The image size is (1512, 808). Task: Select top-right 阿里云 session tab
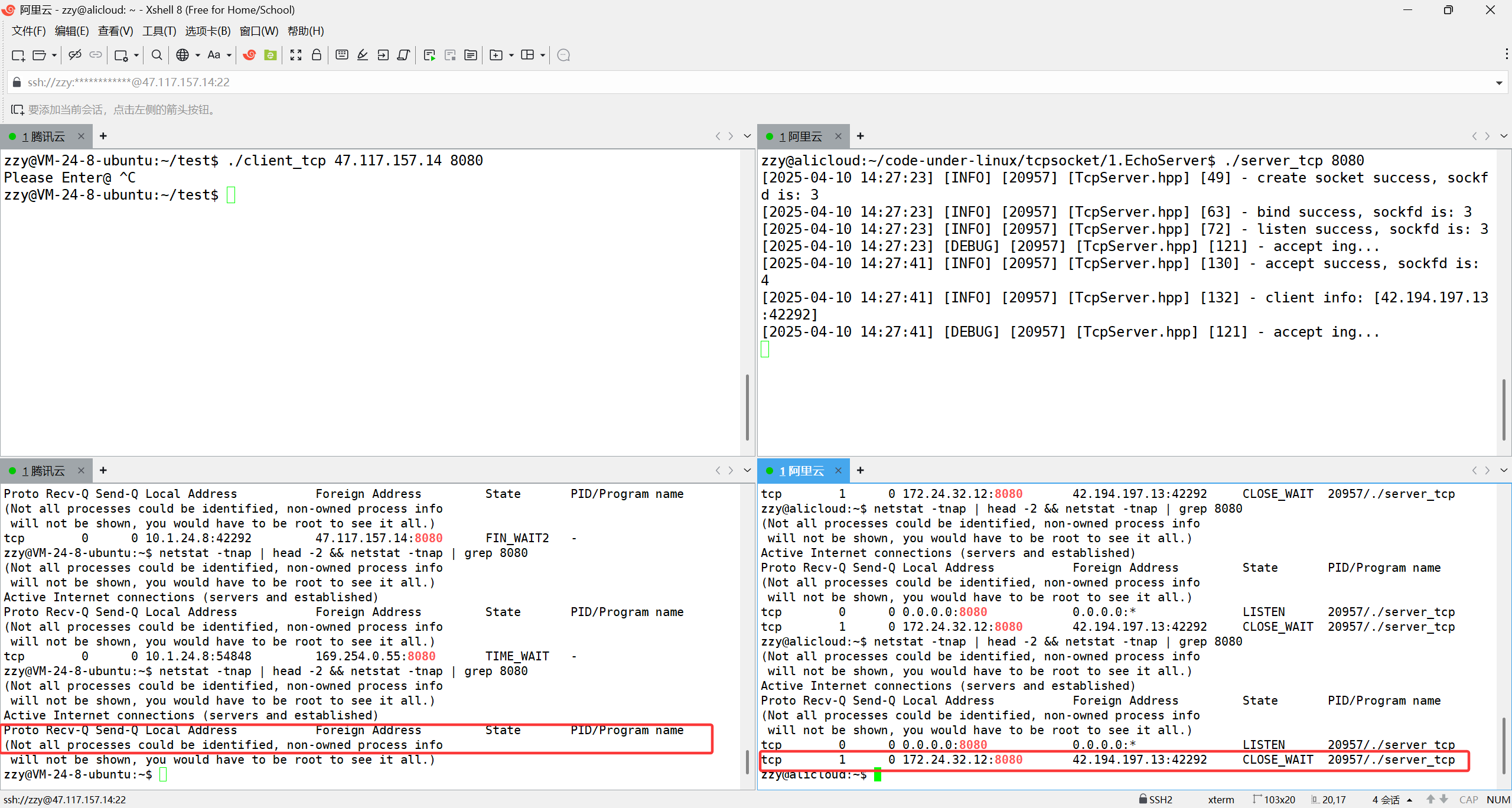tap(800, 136)
